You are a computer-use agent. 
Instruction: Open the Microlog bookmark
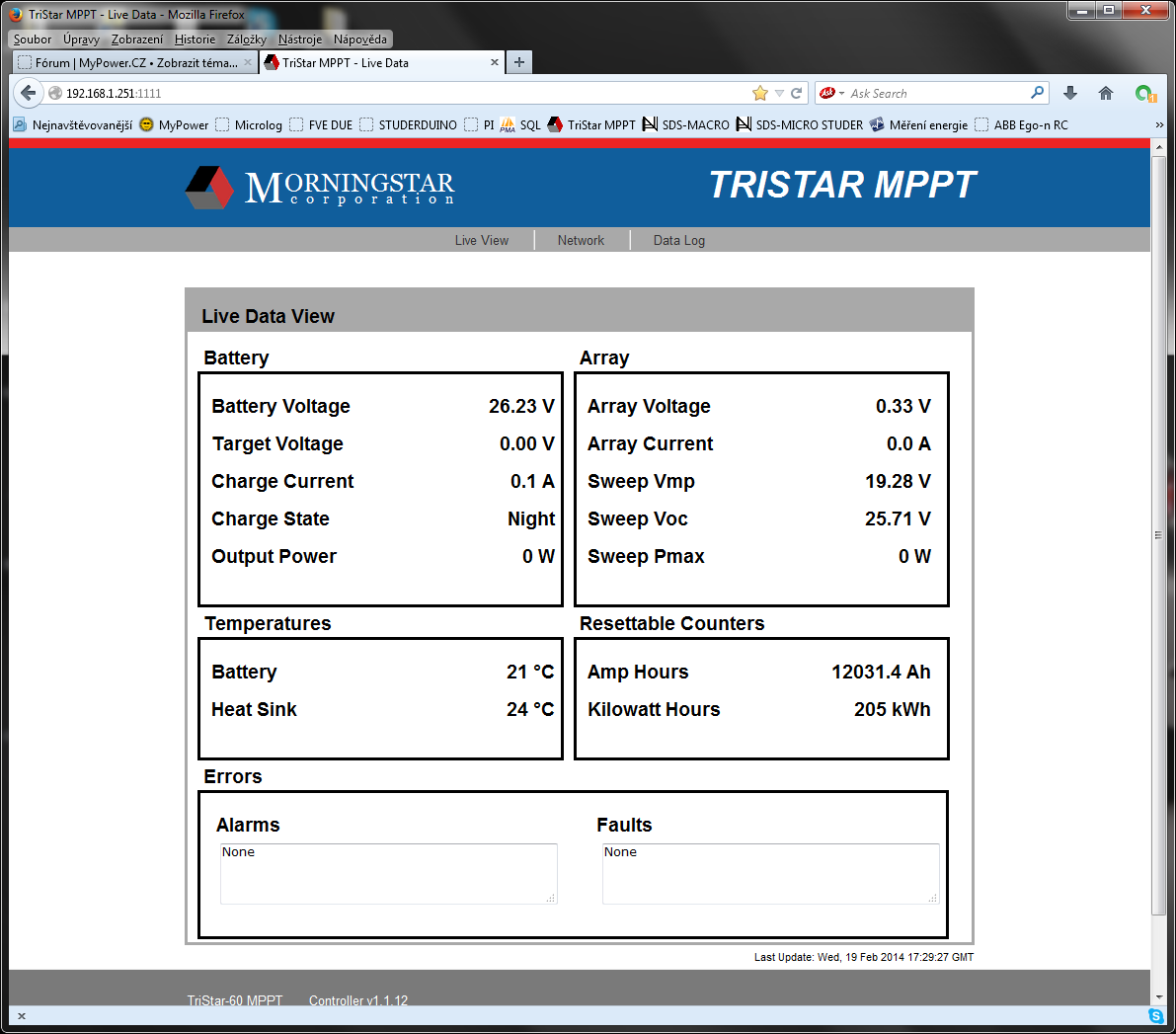pos(249,124)
